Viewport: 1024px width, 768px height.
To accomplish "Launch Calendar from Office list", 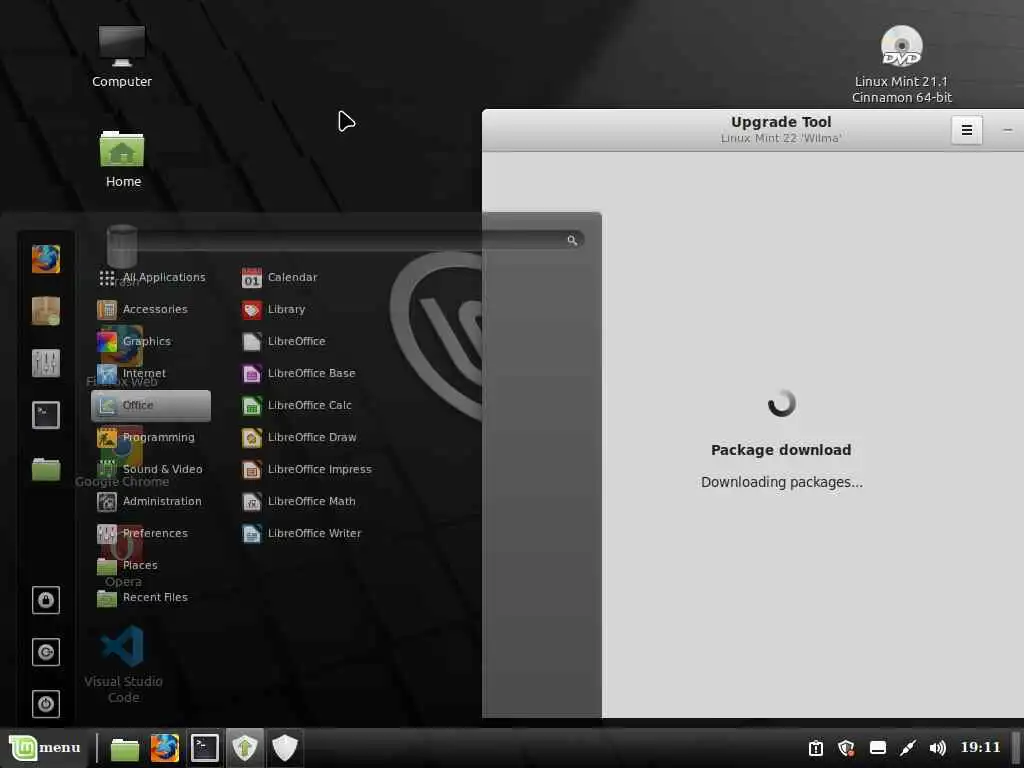I will click(280, 278).
